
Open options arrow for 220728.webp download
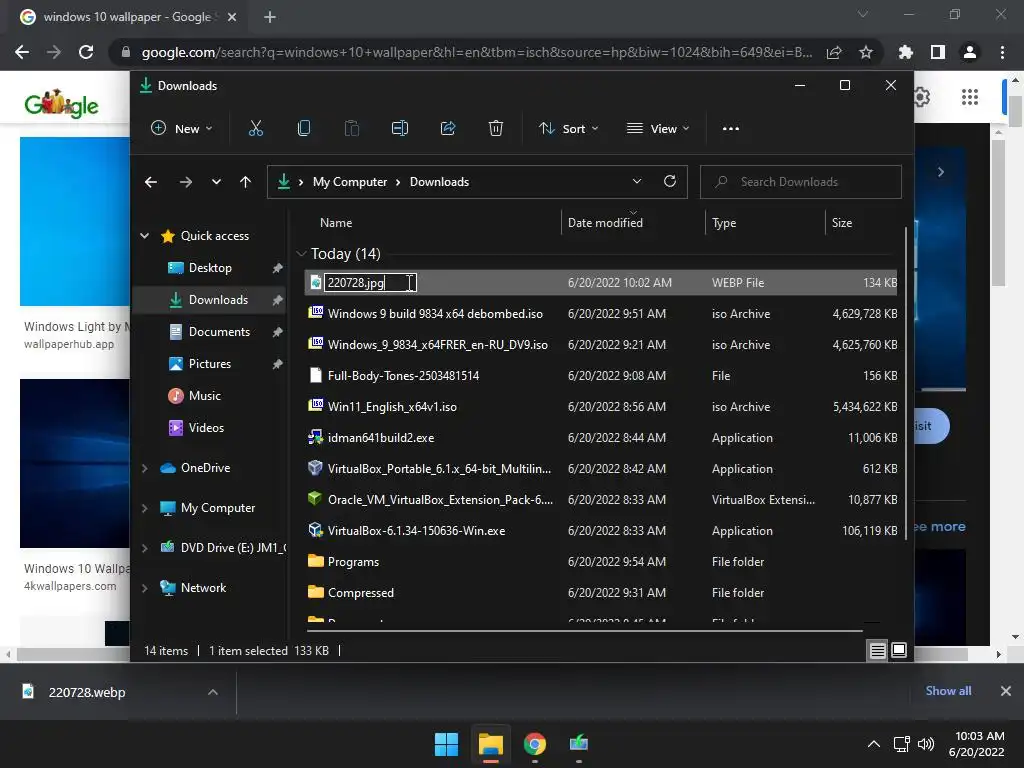pos(213,692)
